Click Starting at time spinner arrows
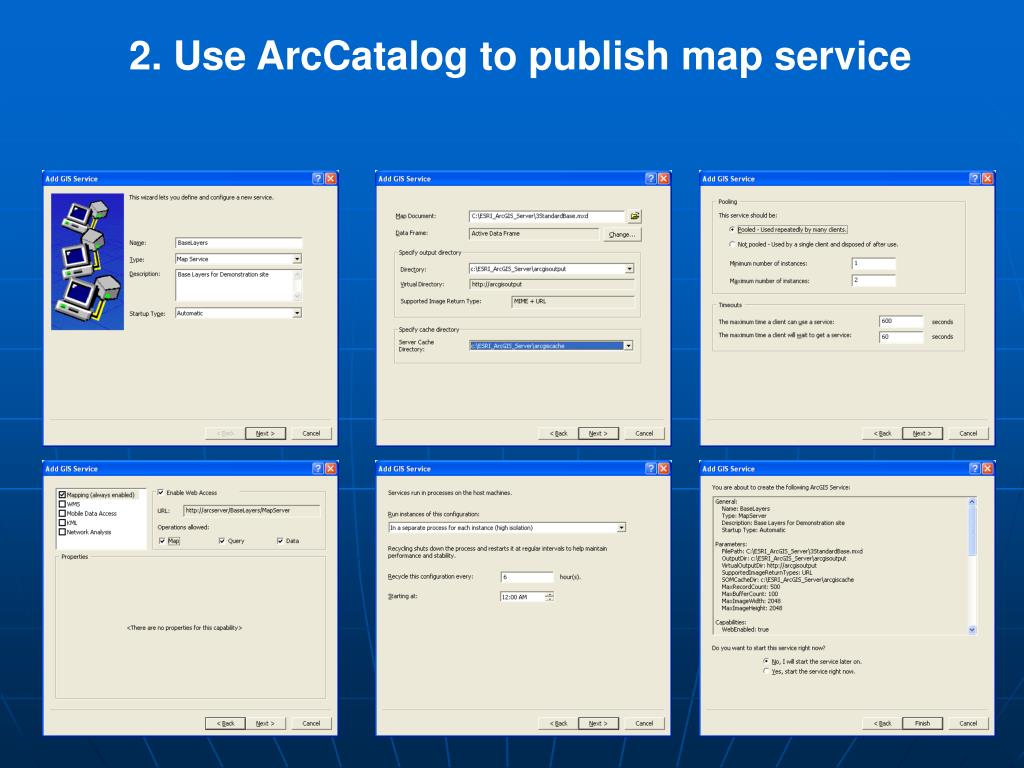Image resolution: width=1024 pixels, height=768 pixels. click(x=549, y=596)
